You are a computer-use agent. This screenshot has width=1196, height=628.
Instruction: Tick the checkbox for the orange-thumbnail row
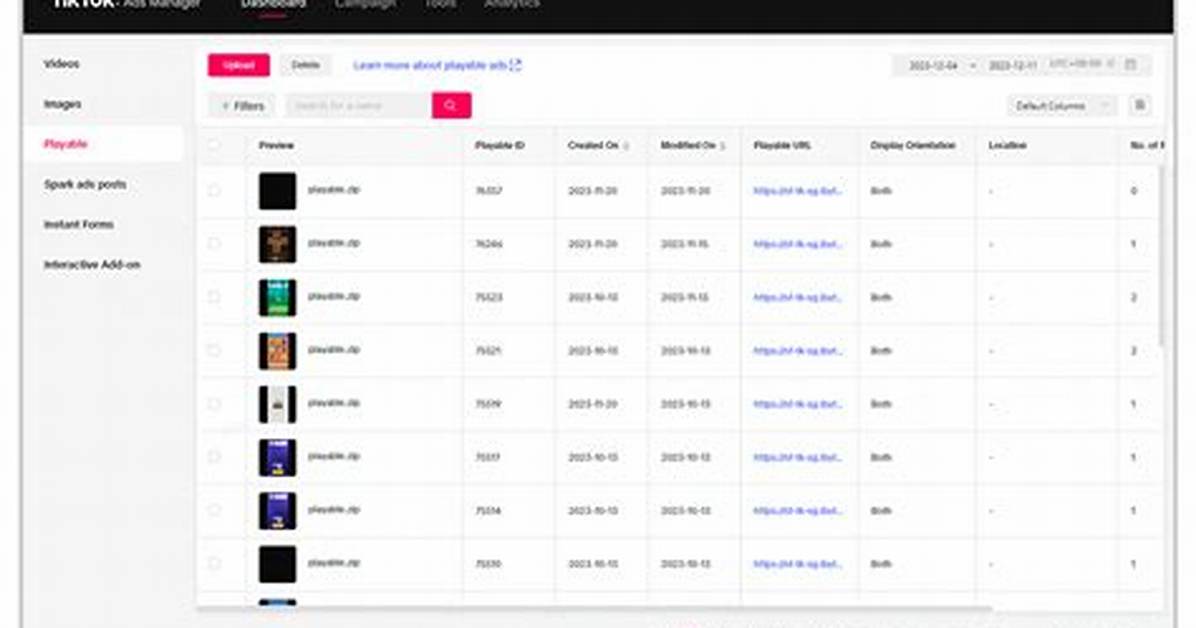[x=214, y=351]
